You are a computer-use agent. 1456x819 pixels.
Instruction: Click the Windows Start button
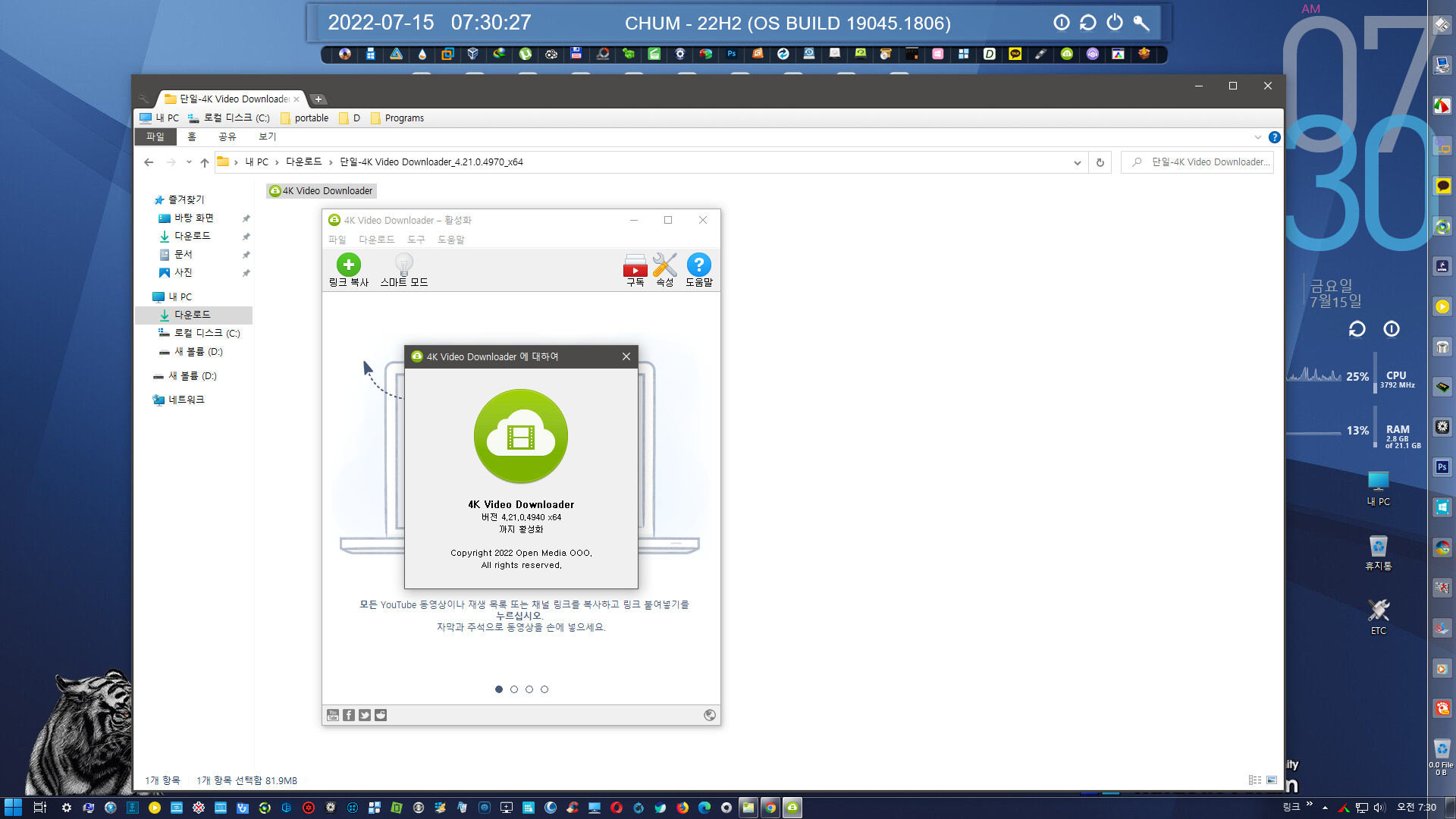click(13, 808)
